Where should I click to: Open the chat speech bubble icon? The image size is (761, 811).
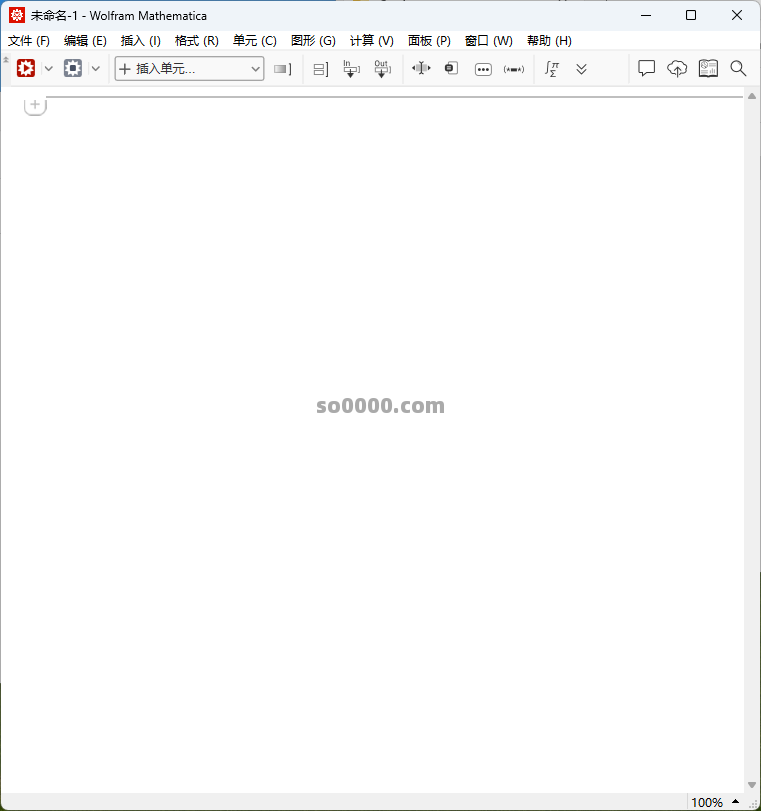(x=647, y=68)
